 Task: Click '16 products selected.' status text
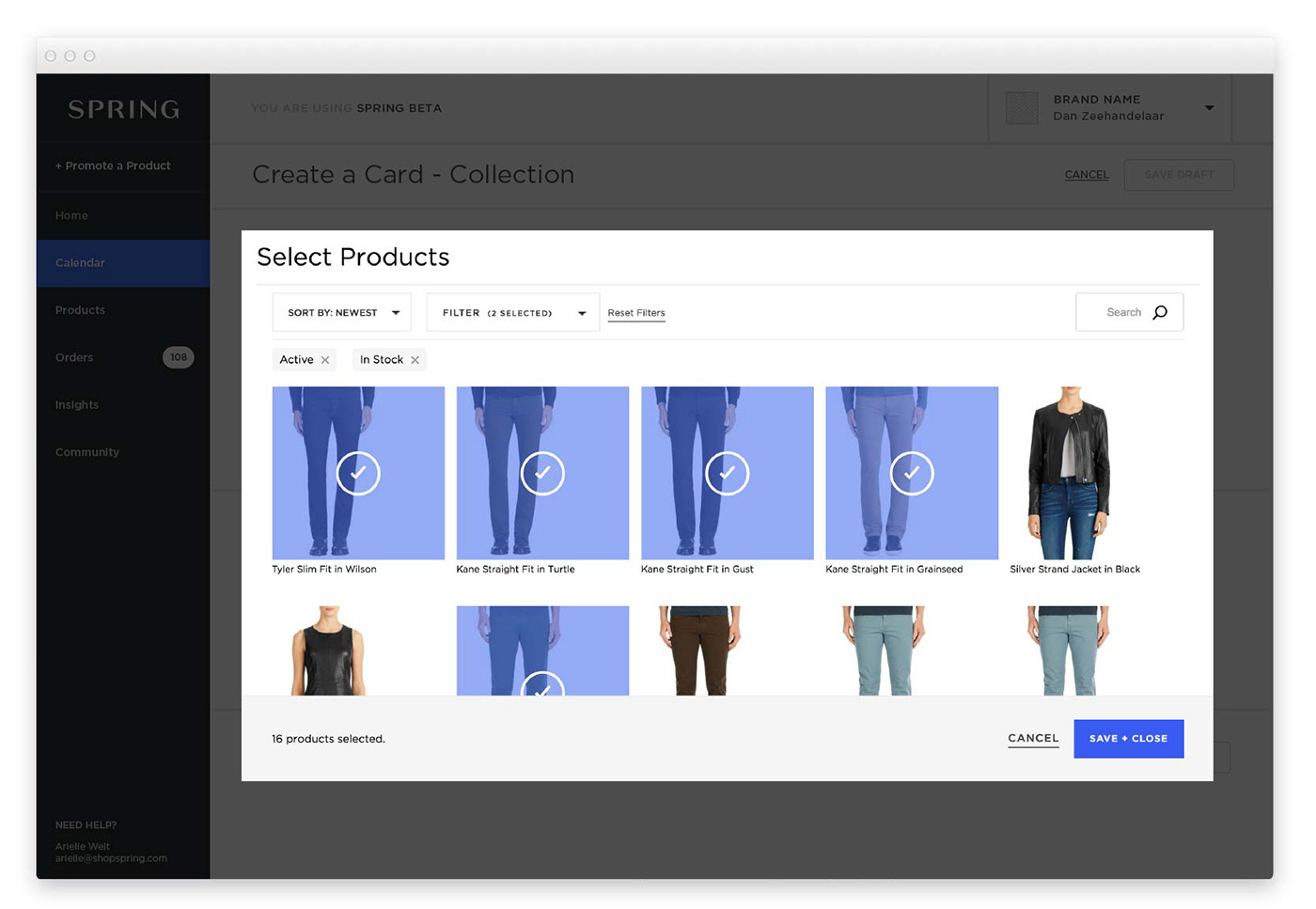[328, 739]
